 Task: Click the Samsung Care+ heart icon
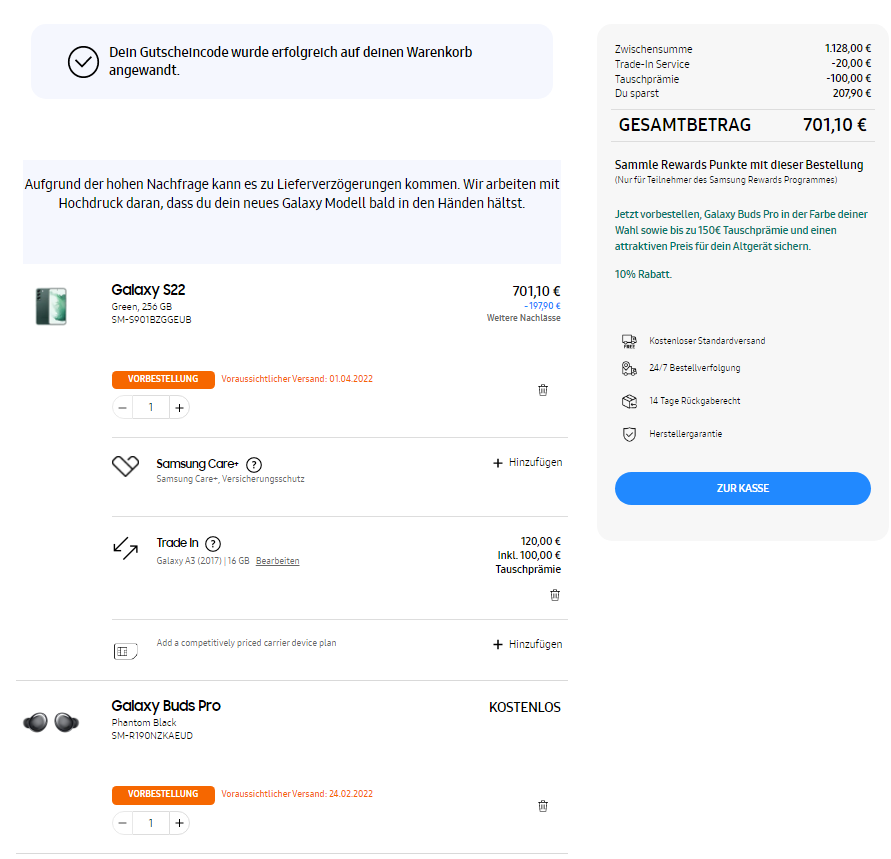click(x=125, y=466)
